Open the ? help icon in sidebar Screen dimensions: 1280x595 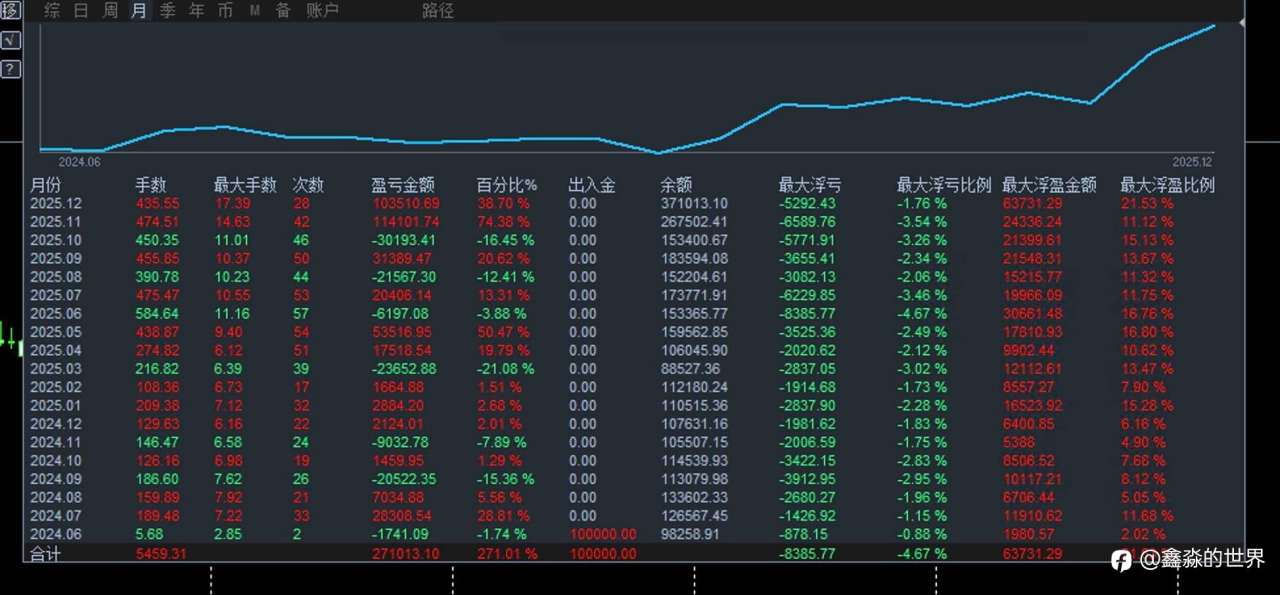(10, 68)
